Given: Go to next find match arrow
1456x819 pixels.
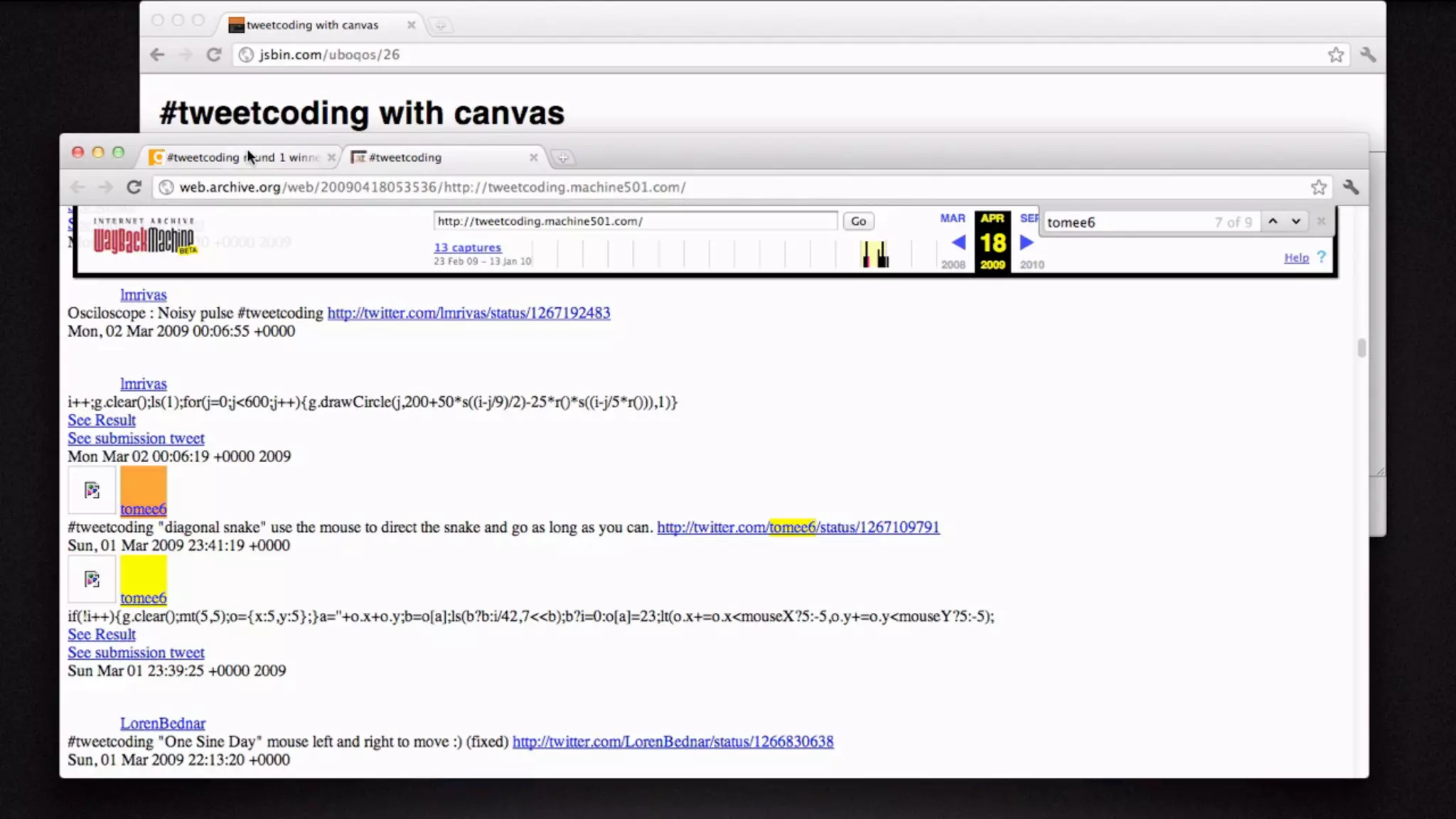Looking at the screenshot, I should click(x=1296, y=222).
